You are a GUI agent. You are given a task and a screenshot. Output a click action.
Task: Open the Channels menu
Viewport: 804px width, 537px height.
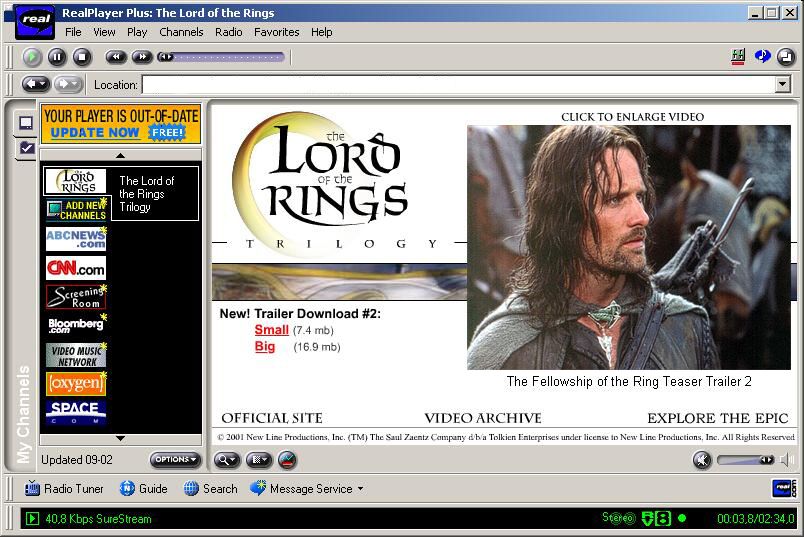click(181, 32)
